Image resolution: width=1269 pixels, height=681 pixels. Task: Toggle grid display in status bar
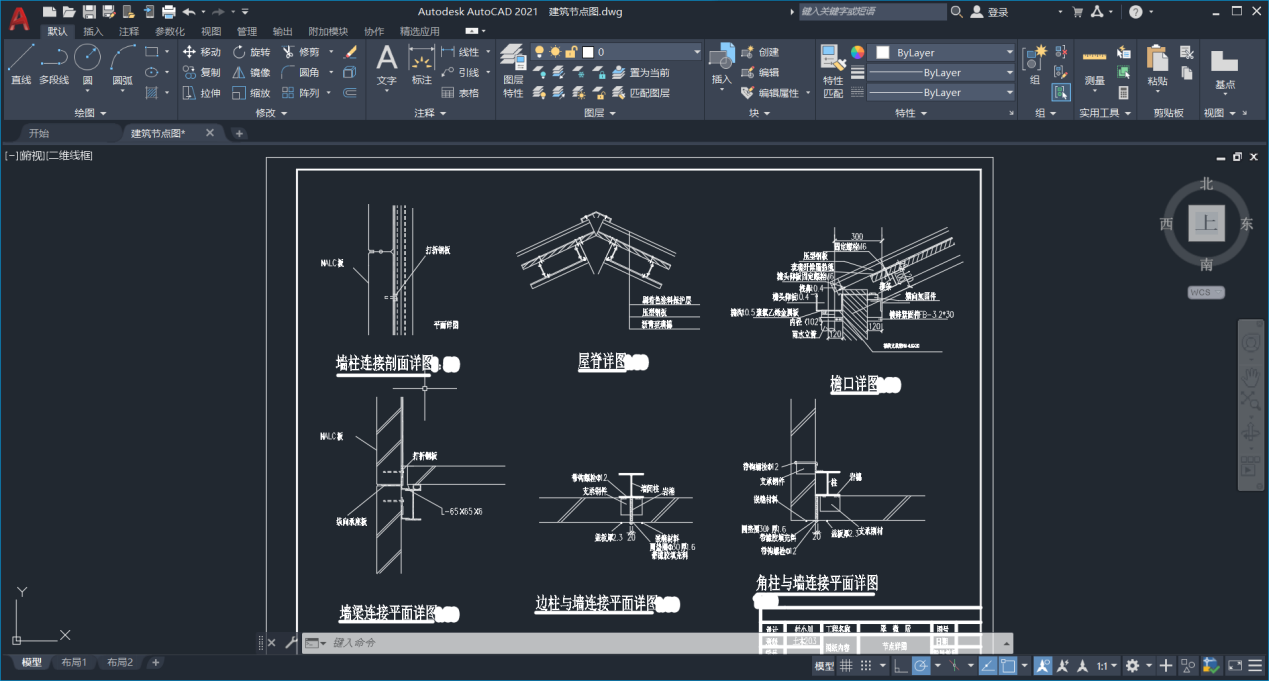(x=847, y=666)
